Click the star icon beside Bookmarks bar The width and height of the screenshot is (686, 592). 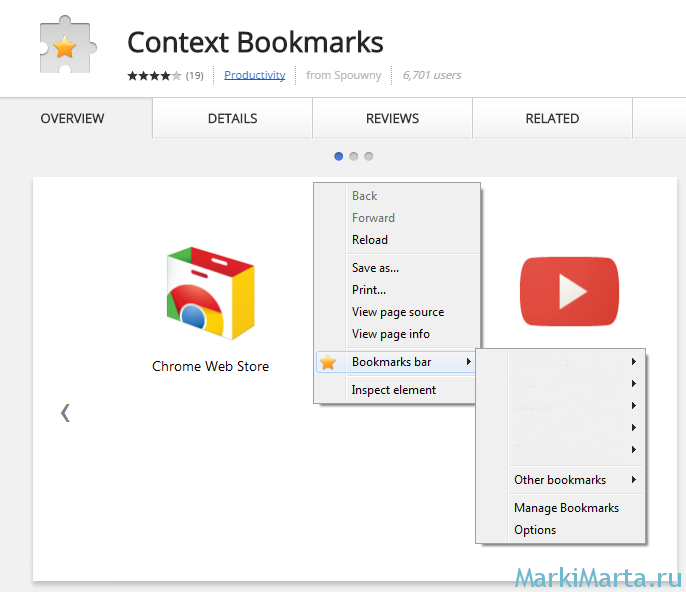(x=328, y=362)
